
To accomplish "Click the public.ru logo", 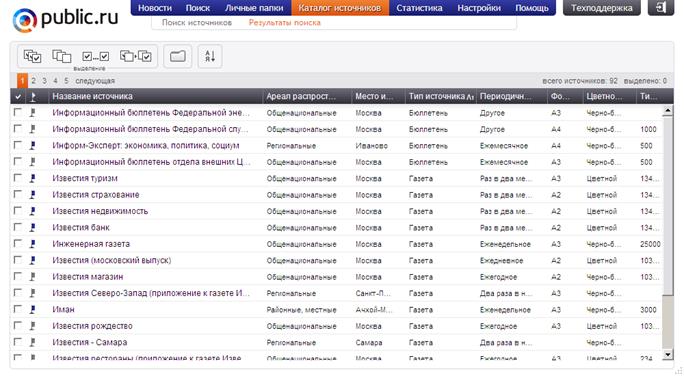I will tap(65, 19).
